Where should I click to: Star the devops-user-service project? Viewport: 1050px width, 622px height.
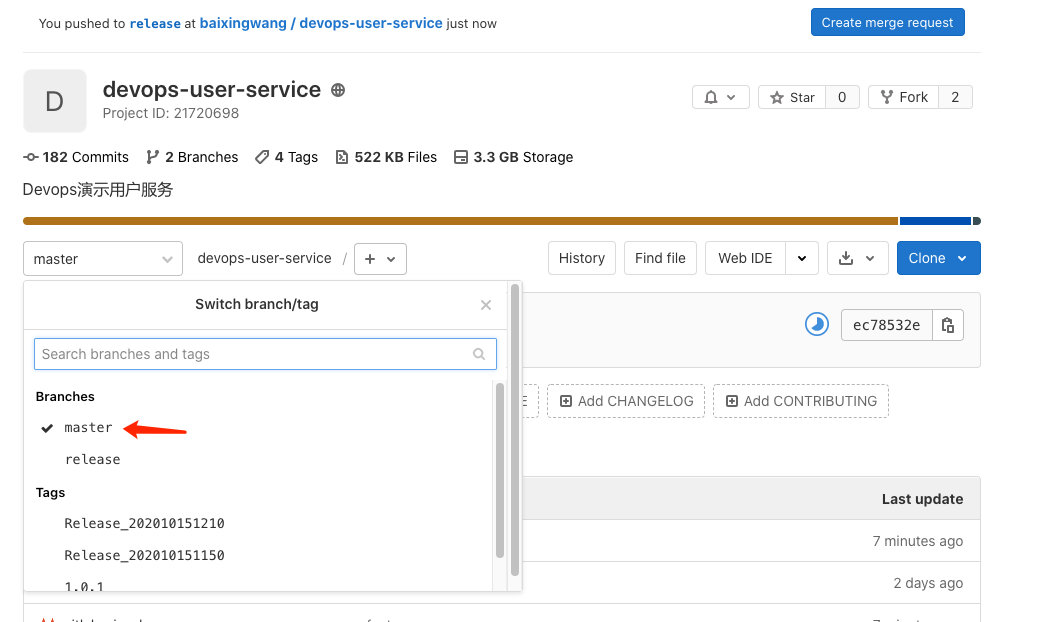tap(792, 97)
